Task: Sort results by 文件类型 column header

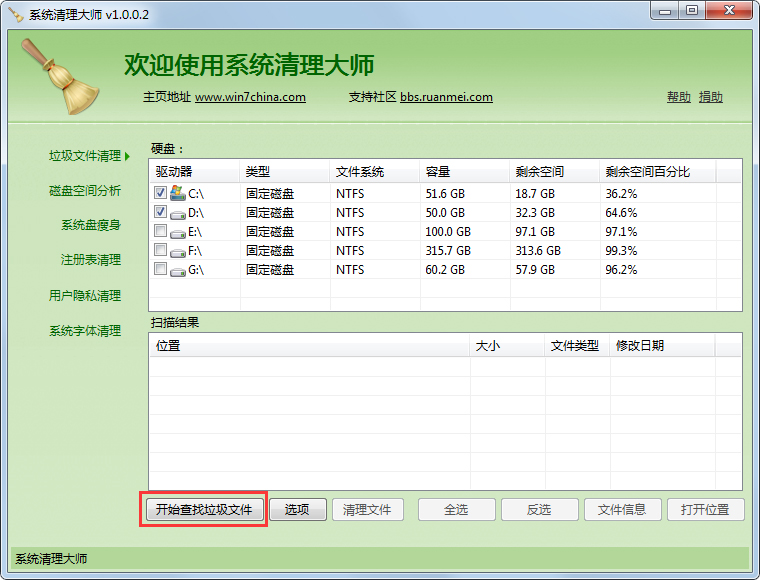Action: [x=577, y=345]
